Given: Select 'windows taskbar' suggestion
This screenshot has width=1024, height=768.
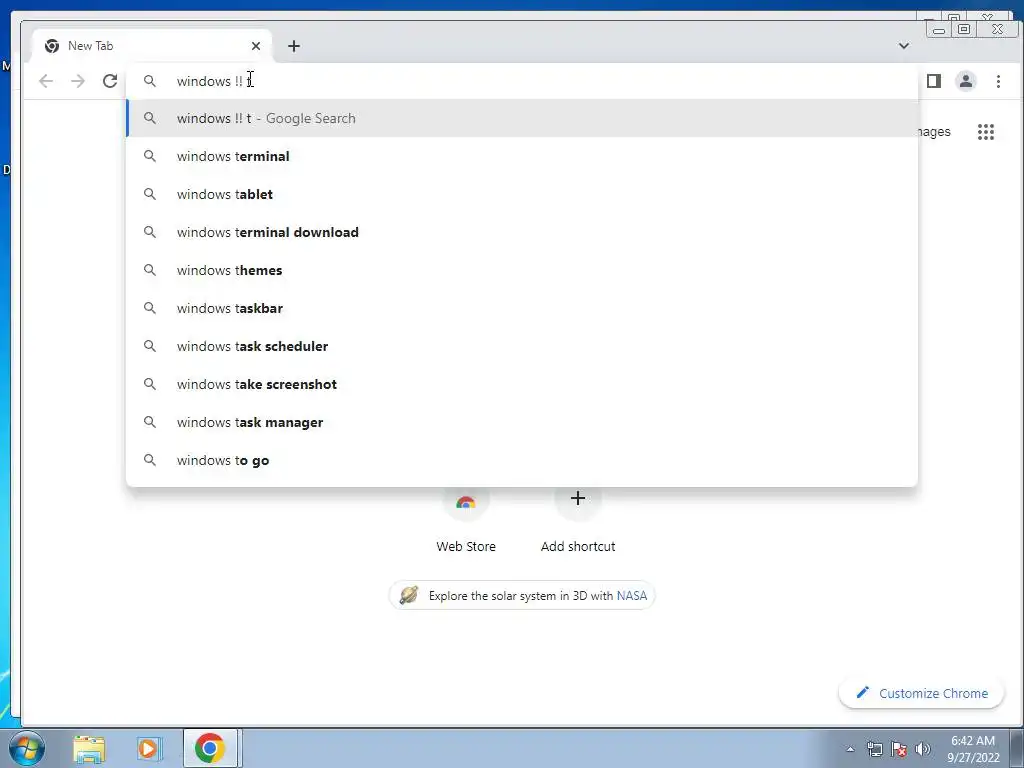Looking at the screenshot, I should [522, 308].
